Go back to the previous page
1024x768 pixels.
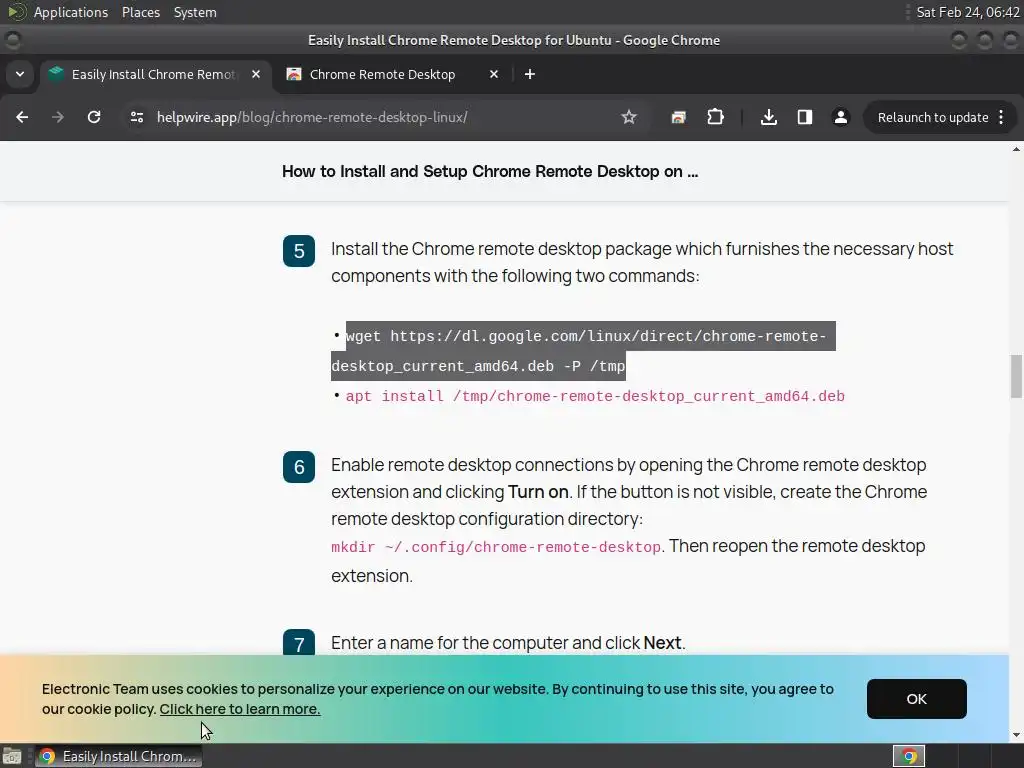tap(22, 117)
